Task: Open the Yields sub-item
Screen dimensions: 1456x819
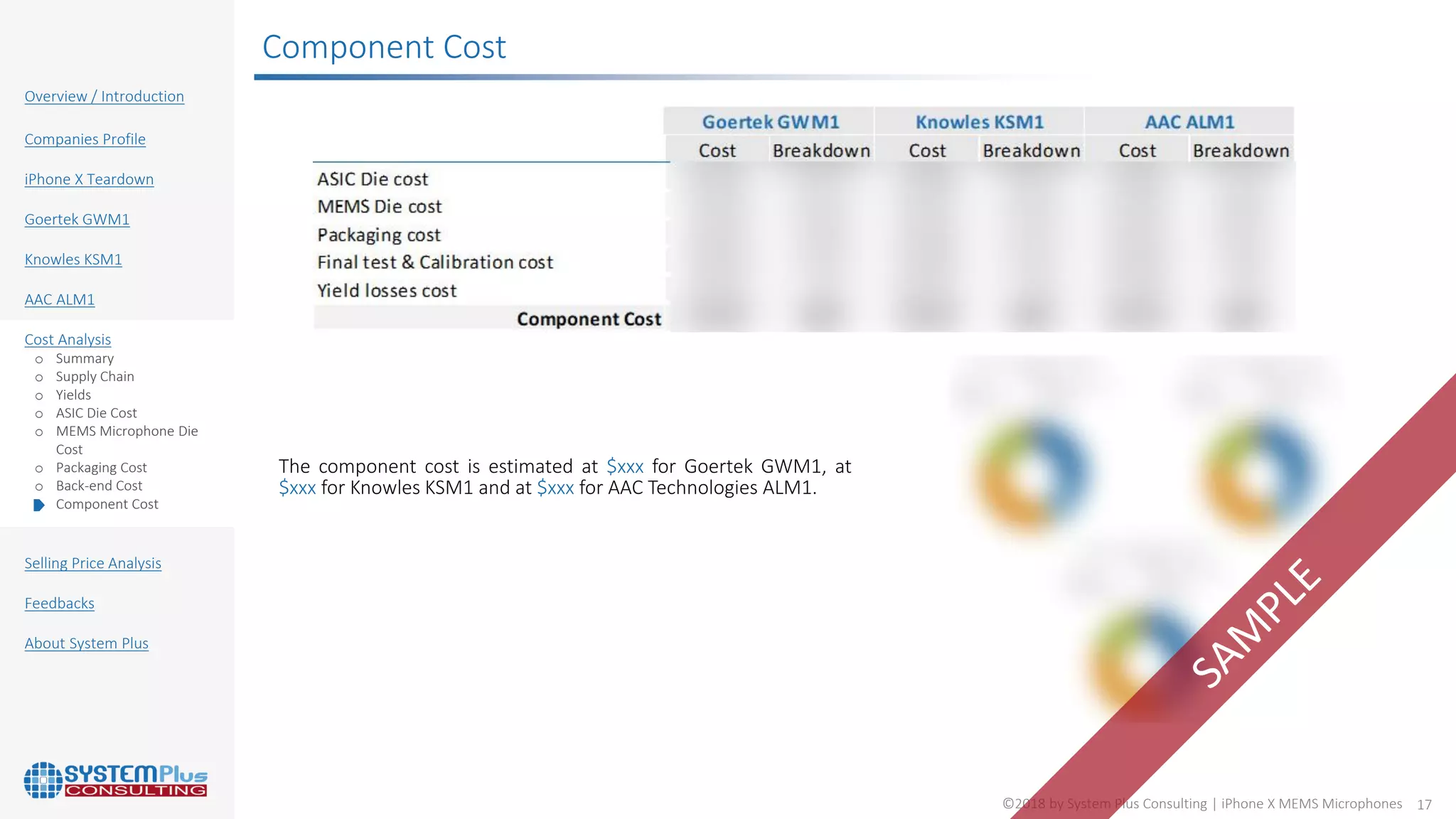Action: (x=73, y=395)
